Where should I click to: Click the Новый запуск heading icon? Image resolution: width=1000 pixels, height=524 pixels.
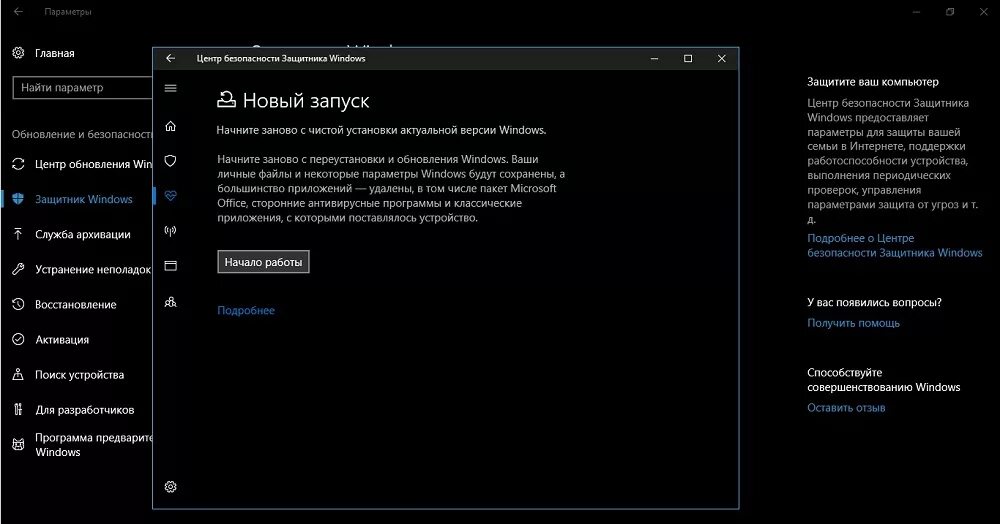(226, 99)
